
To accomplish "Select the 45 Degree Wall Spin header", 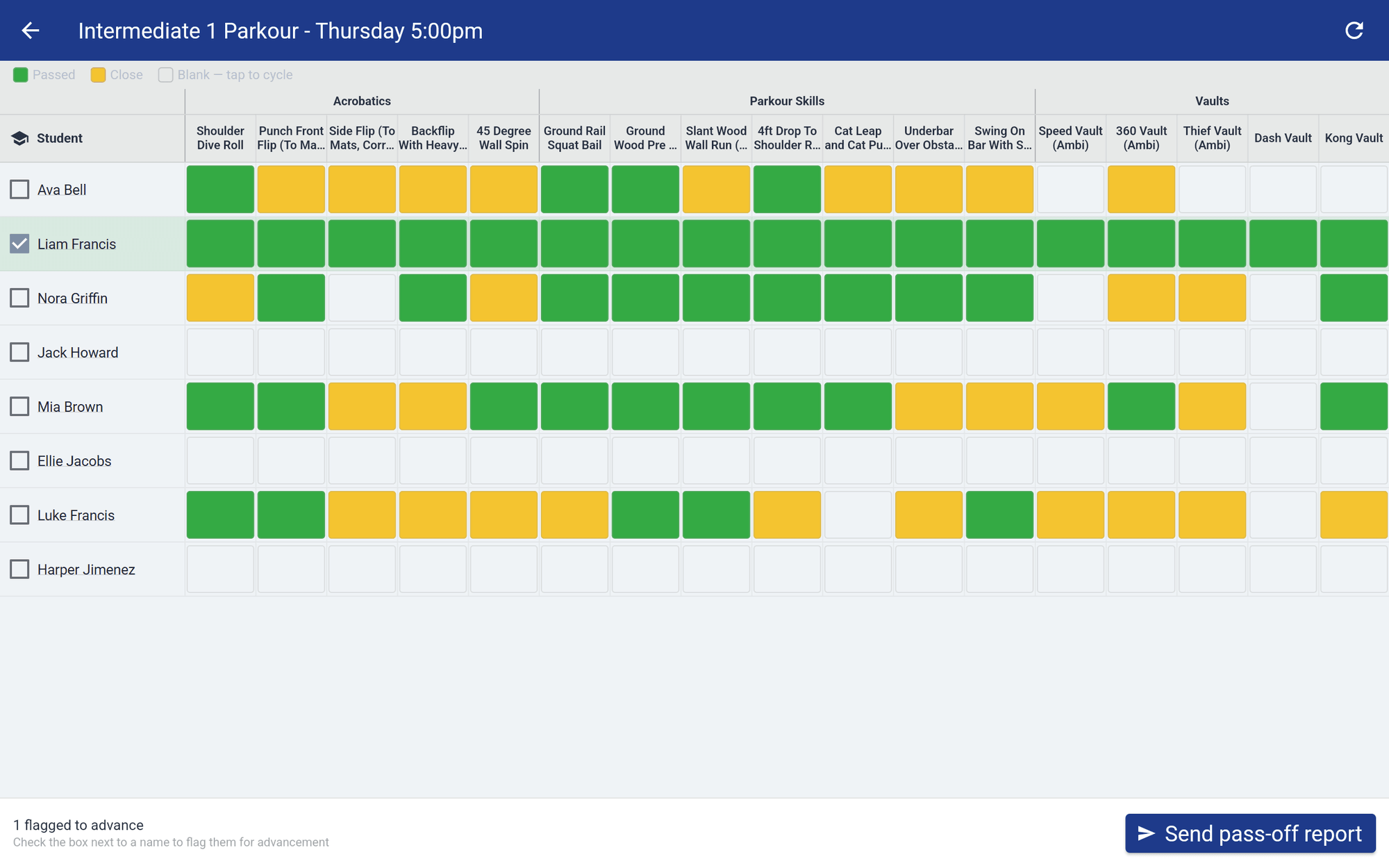I will pos(504,138).
